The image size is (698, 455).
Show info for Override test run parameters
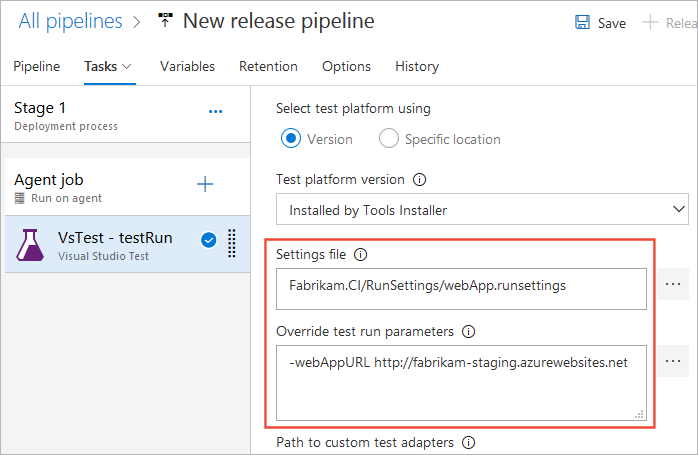click(x=468, y=331)
